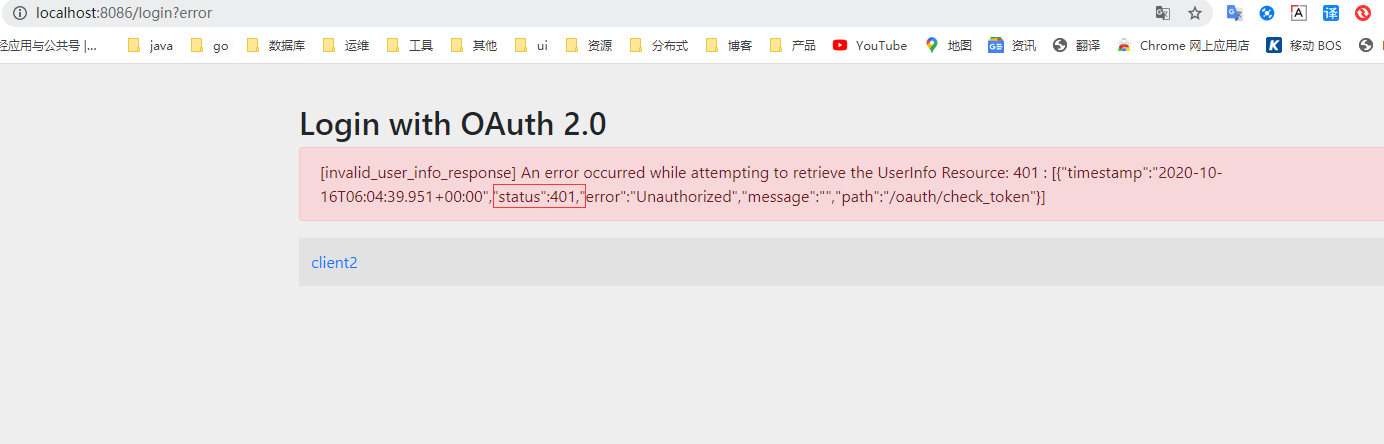Open the 资源 bookmark folder
This screenshot has width=1384, height=444.
pos(589,45)
